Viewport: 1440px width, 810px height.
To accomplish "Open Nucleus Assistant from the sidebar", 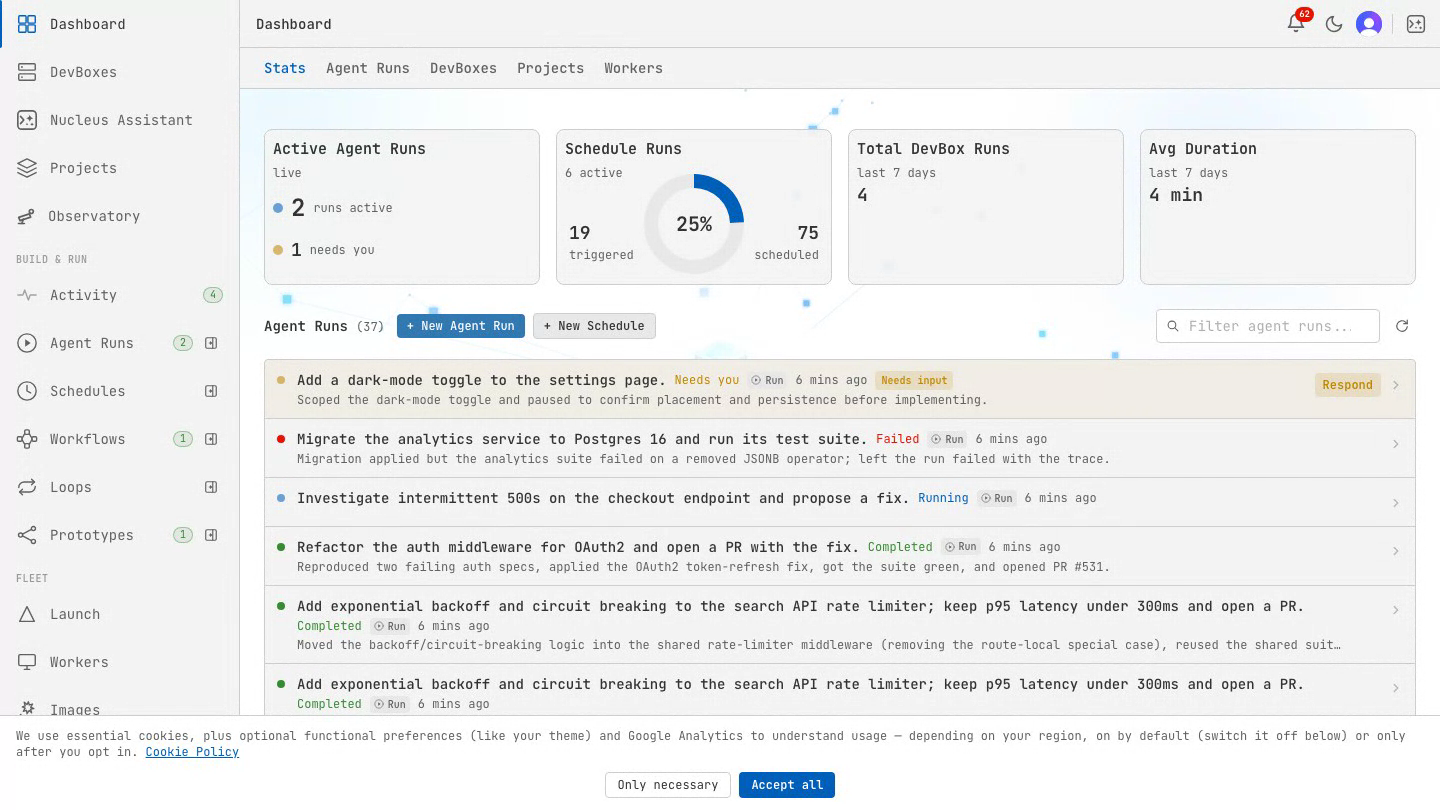I will point(120,120).
